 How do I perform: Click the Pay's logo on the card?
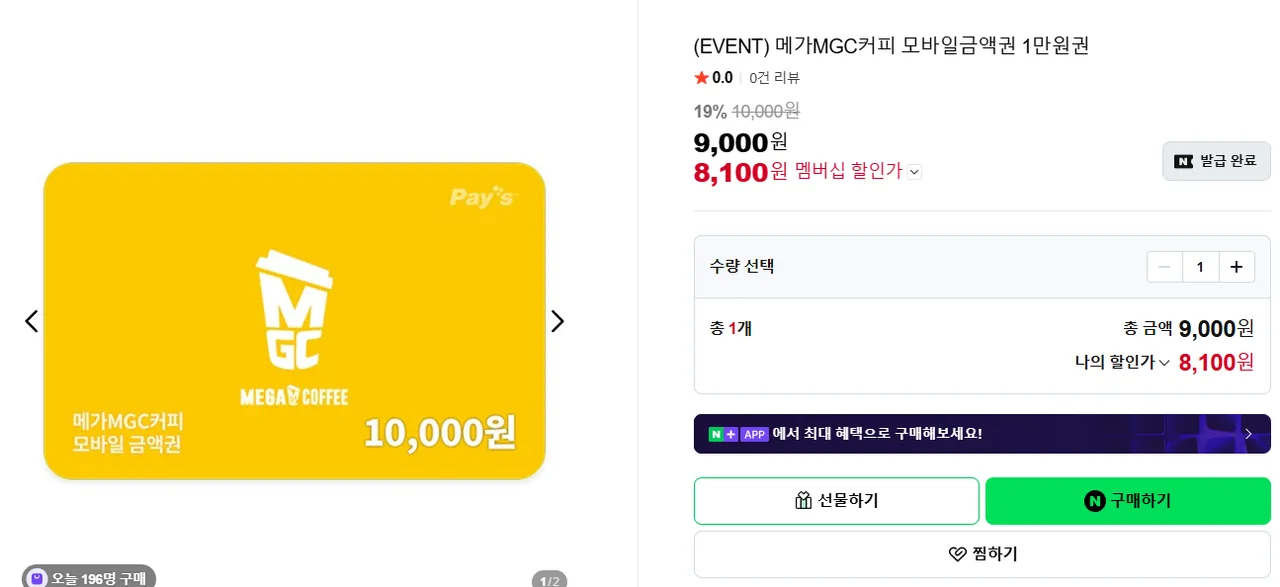click(x=481, y=198)
